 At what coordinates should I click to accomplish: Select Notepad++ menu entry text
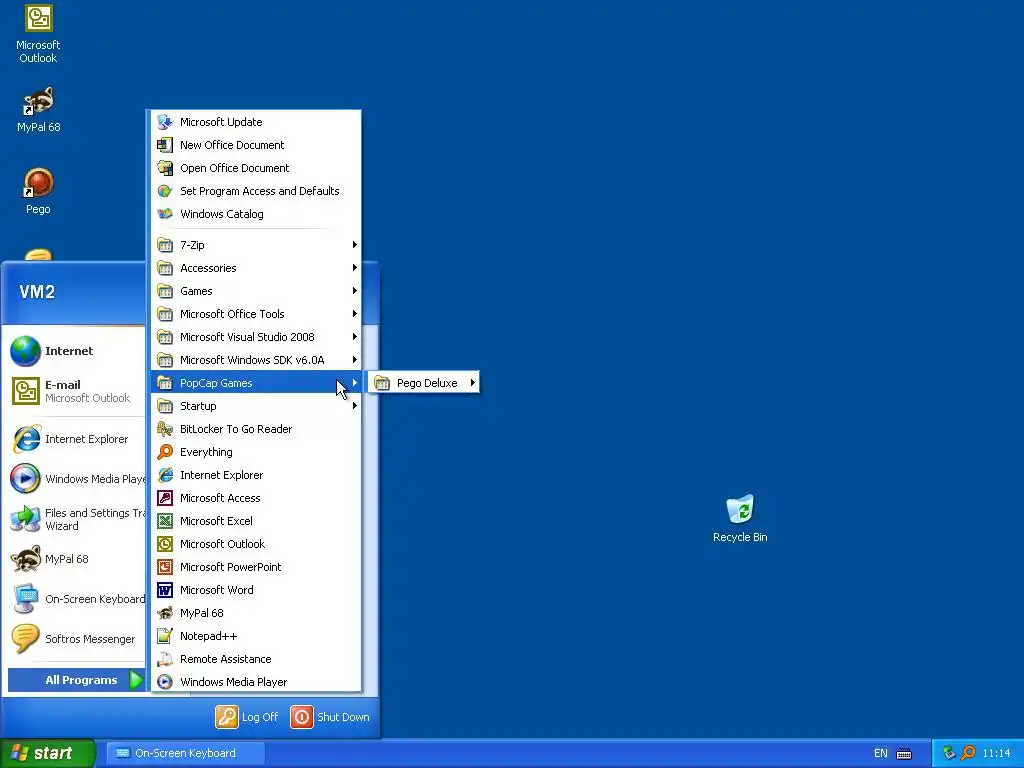click(x=208, y=636)
